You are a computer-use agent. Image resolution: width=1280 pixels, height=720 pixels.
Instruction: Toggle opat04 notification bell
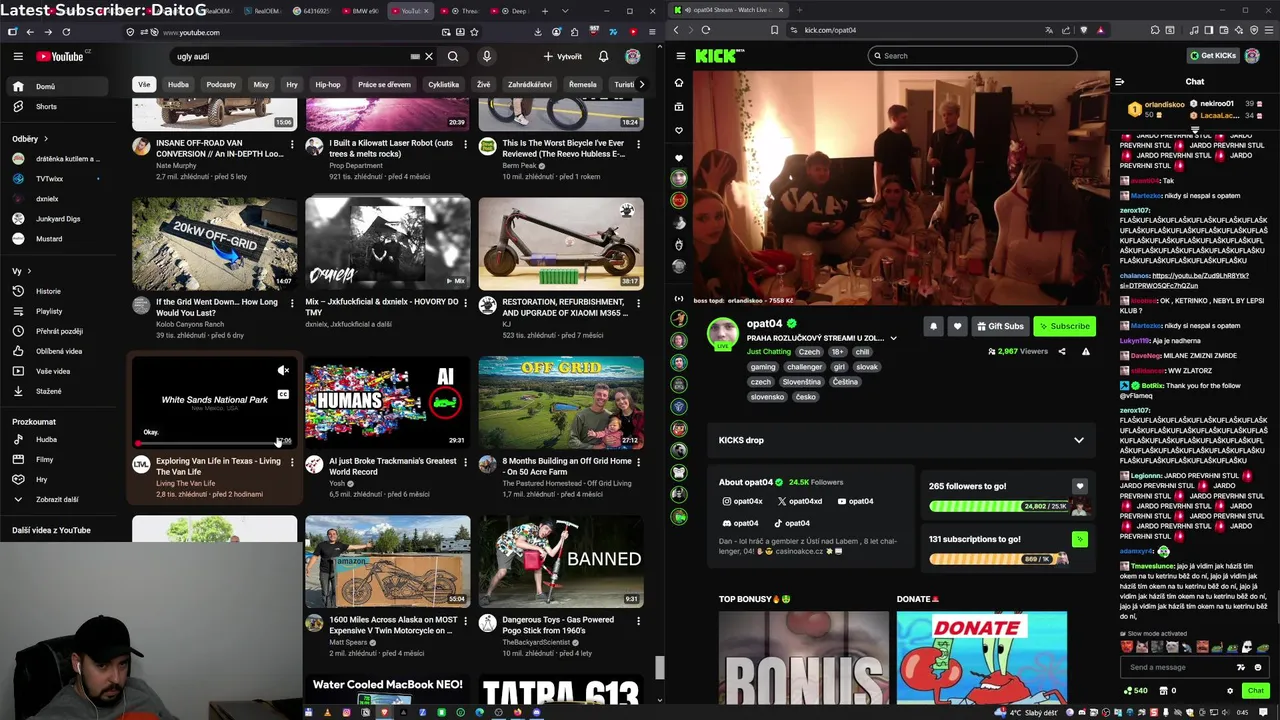(x=933, y=326)
